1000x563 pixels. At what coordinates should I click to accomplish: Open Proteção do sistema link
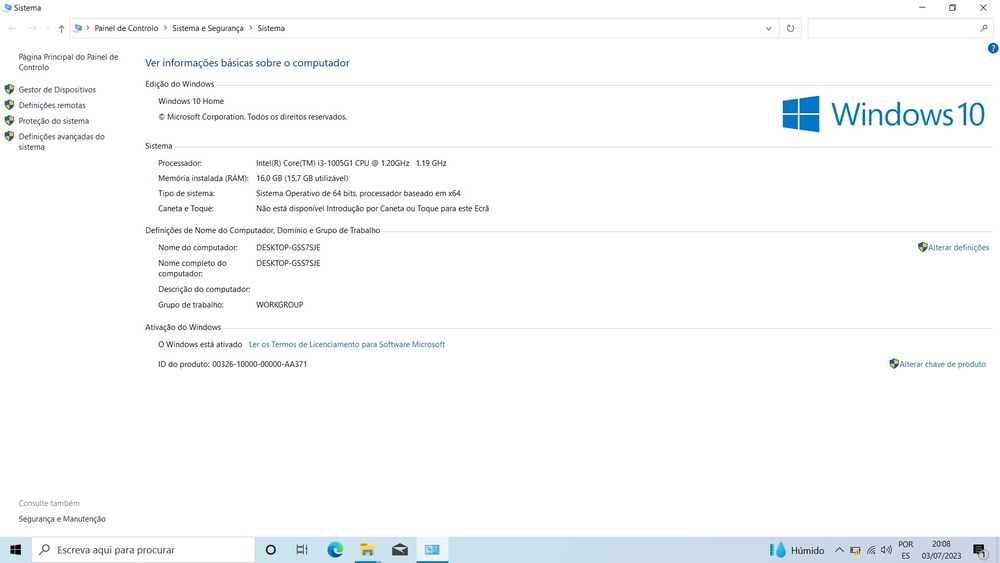pyautogui.click(x=54, y=121)
